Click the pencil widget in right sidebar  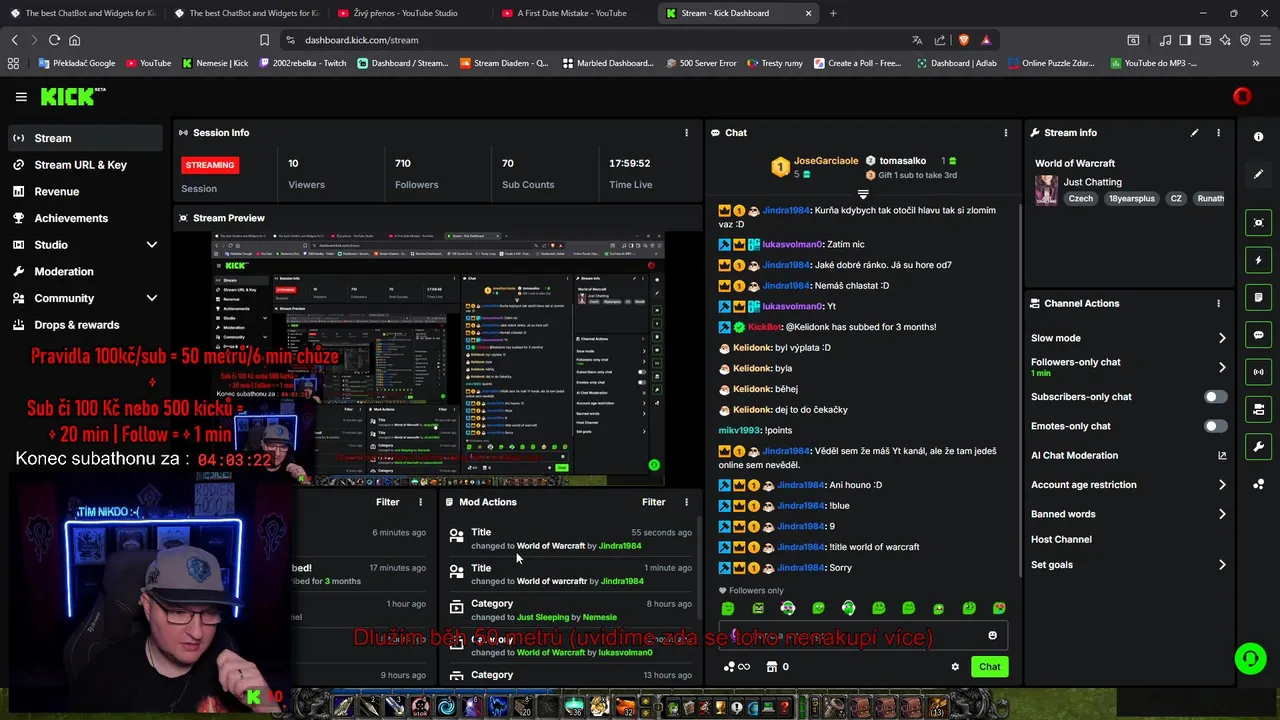1258,174
